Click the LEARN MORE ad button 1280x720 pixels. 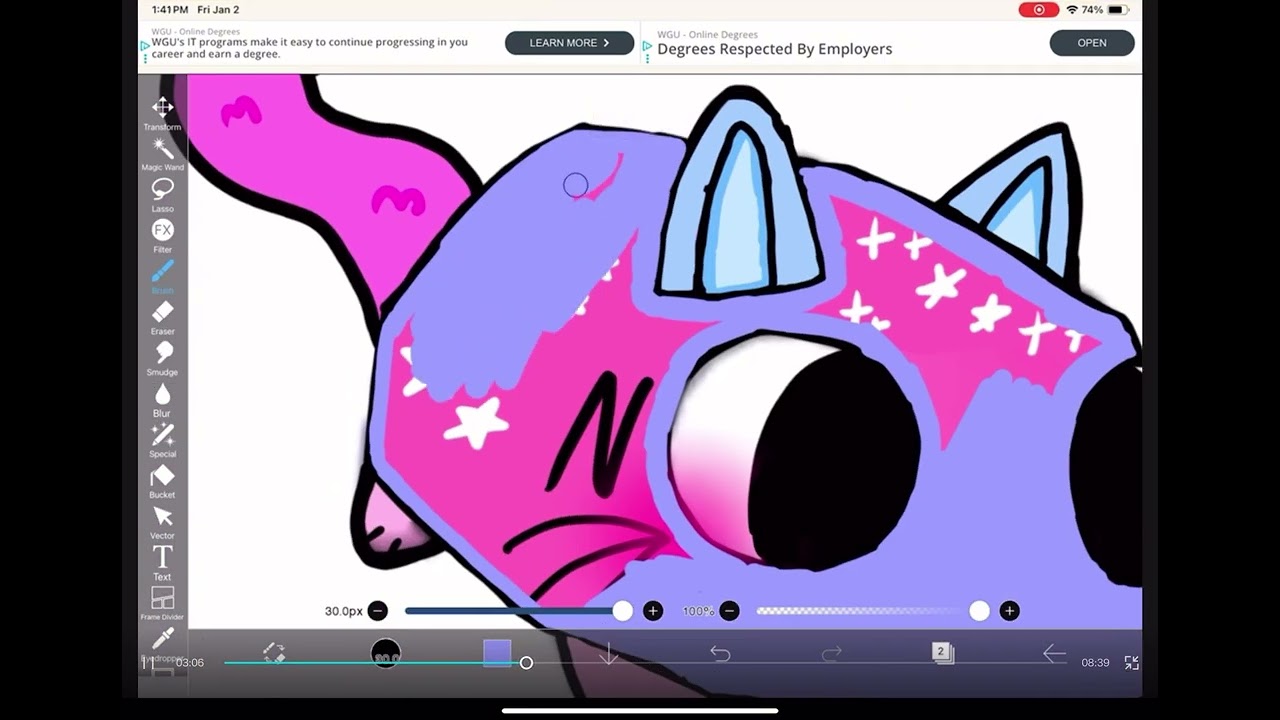coord(569,43)
